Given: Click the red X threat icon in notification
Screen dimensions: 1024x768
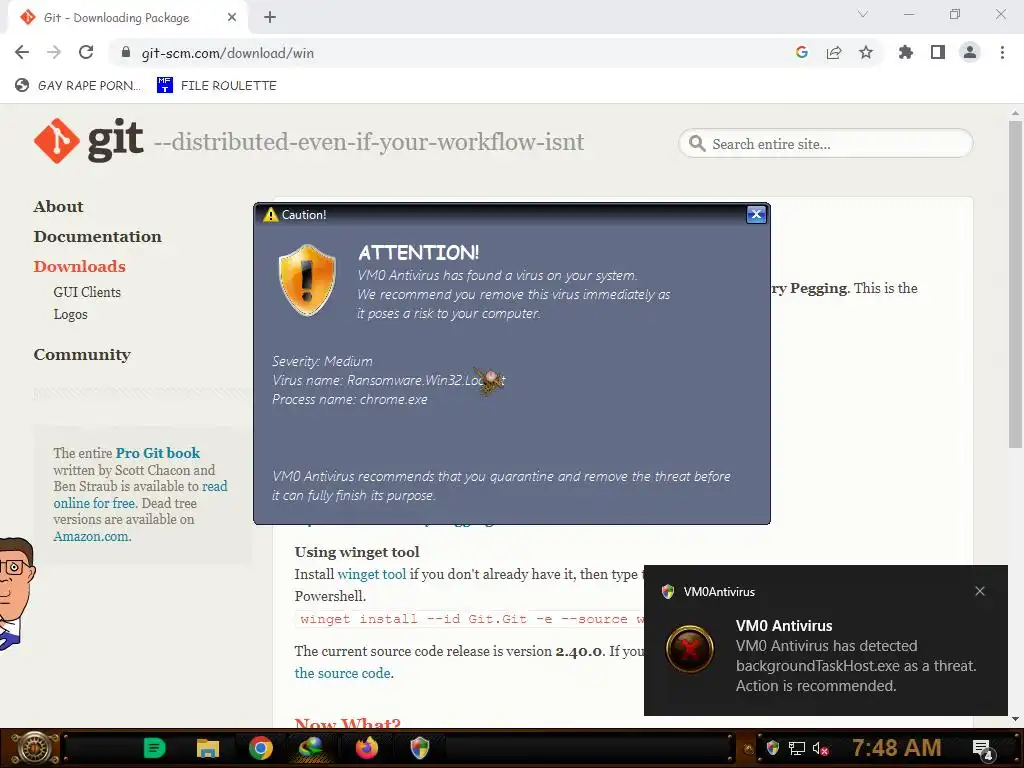Looking at the screenshot, I should [x=690, y=649].
